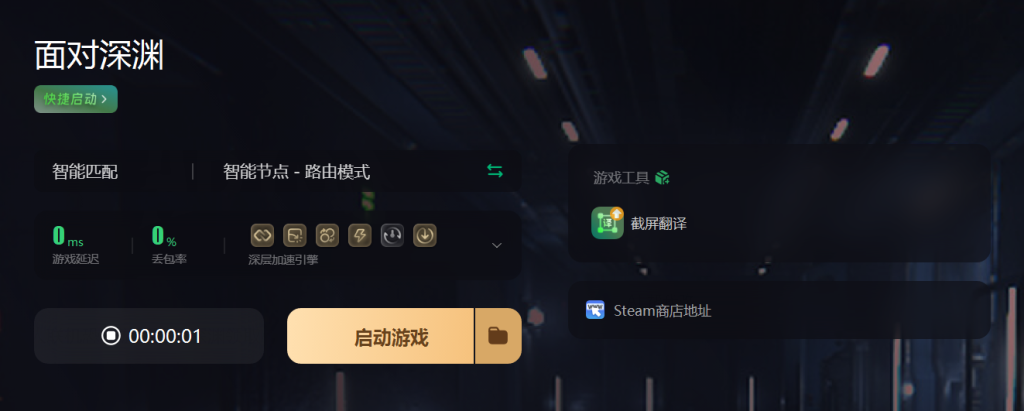Click the lightning bolt acceleration icon
This screenshot has width=1024, height=411.
(360, 235)
